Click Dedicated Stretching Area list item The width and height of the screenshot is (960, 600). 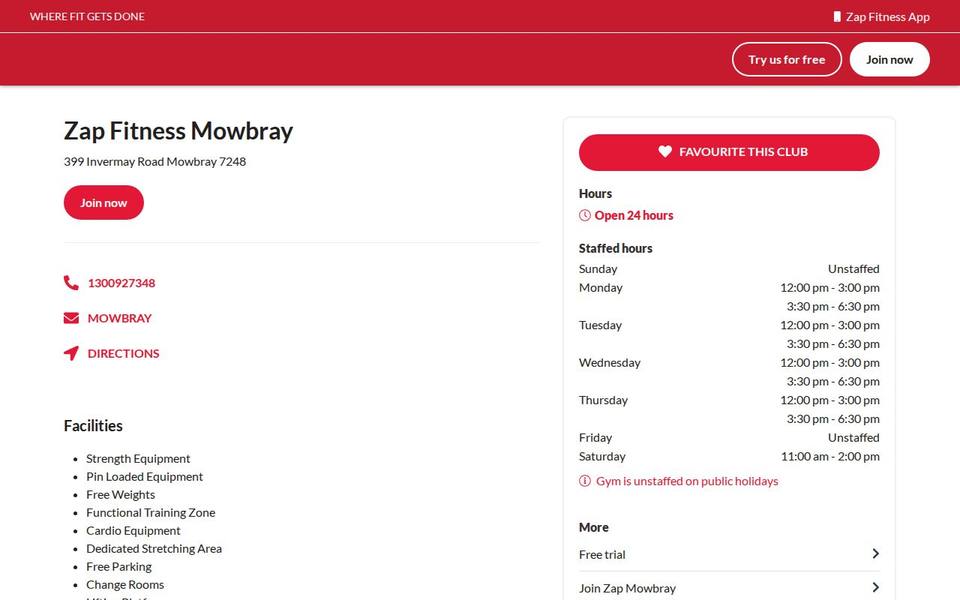[x=154, y=549]
